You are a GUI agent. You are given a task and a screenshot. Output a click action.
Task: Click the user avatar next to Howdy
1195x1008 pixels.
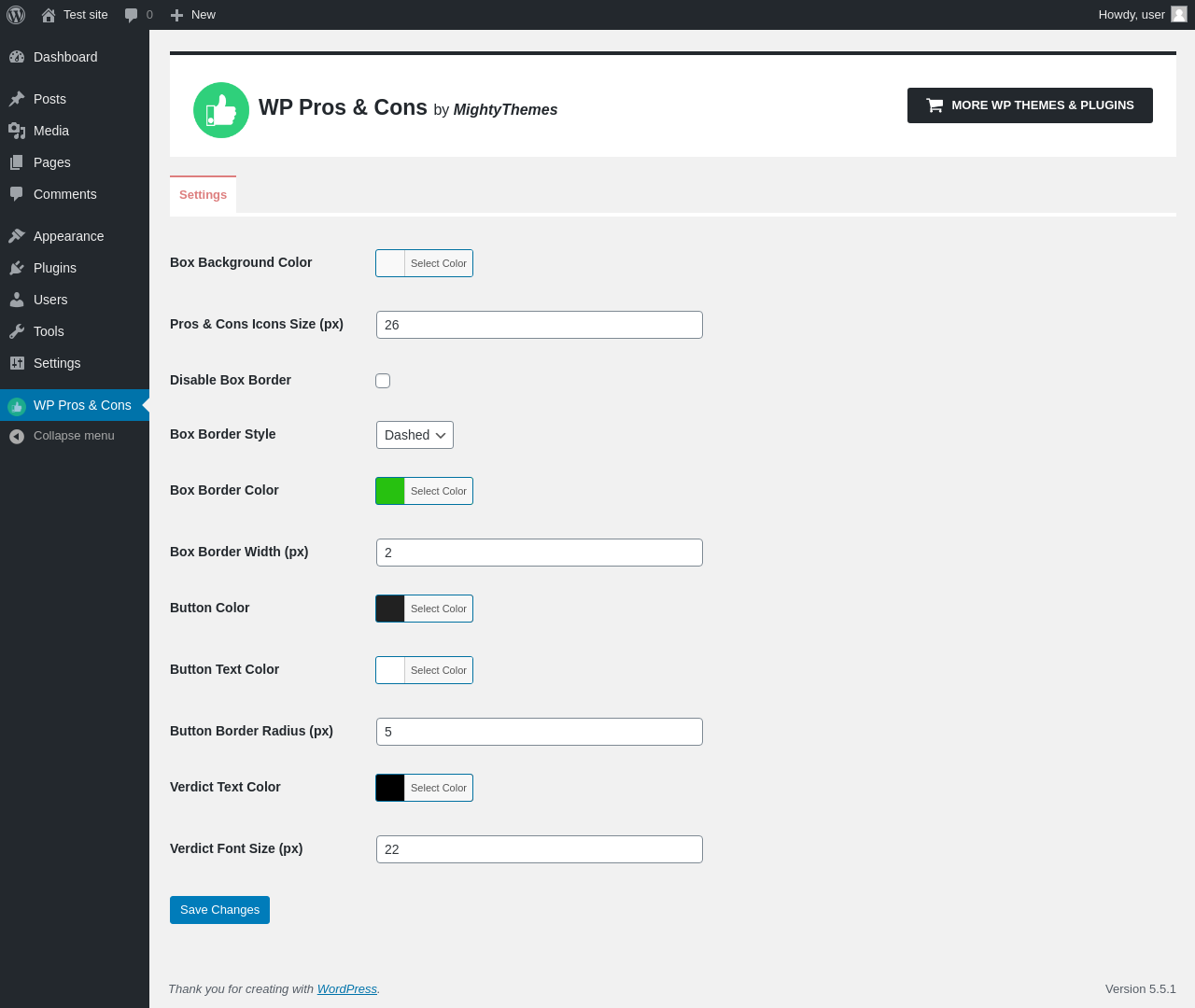click(1179, 14)
